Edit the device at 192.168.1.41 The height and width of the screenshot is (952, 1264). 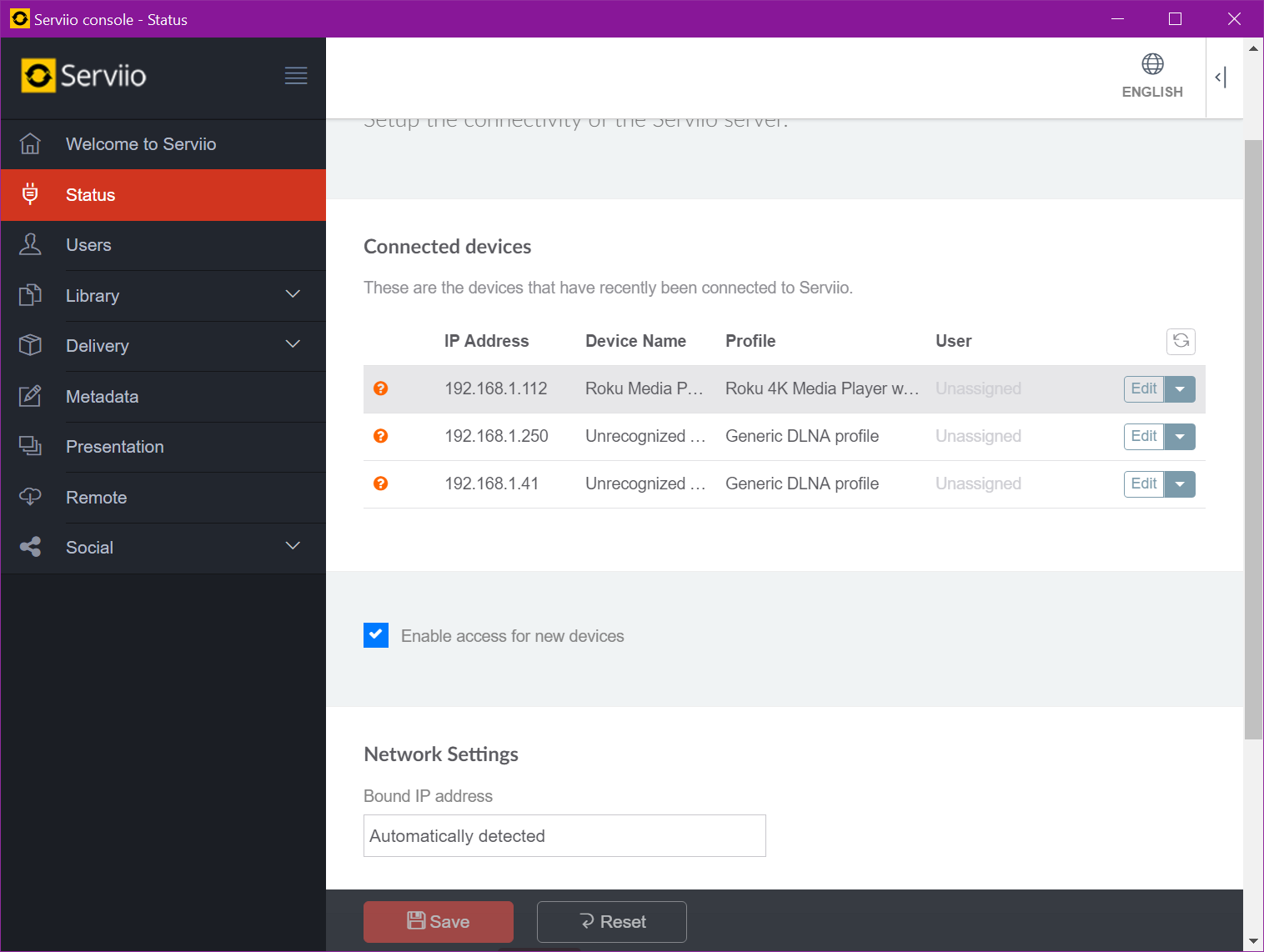pyautogui.click(x=1143, y=484)
